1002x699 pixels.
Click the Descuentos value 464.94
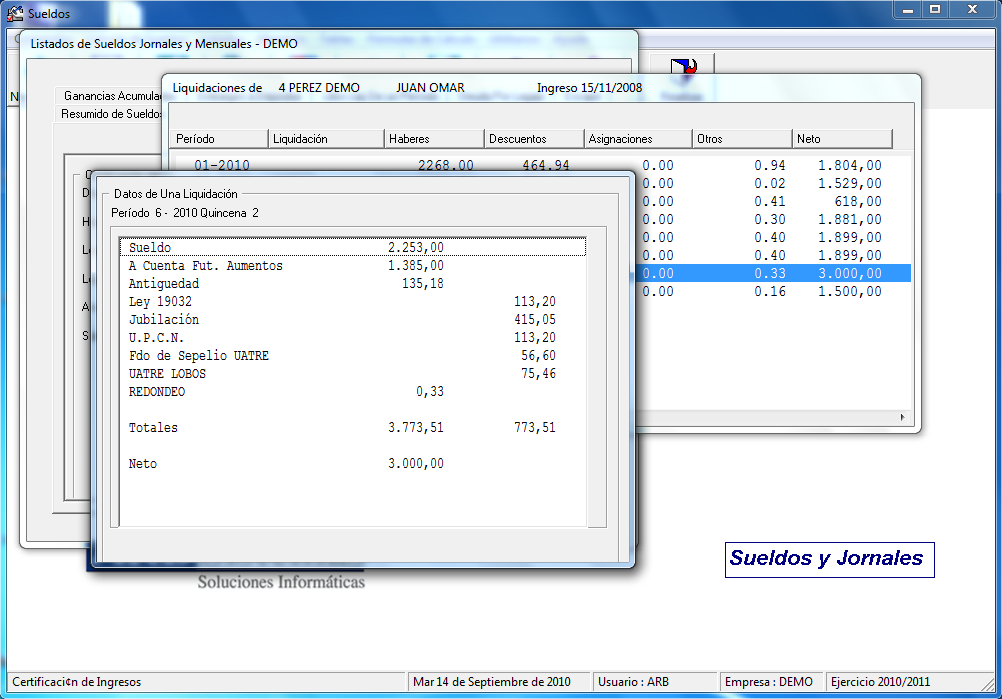point(546,165)
